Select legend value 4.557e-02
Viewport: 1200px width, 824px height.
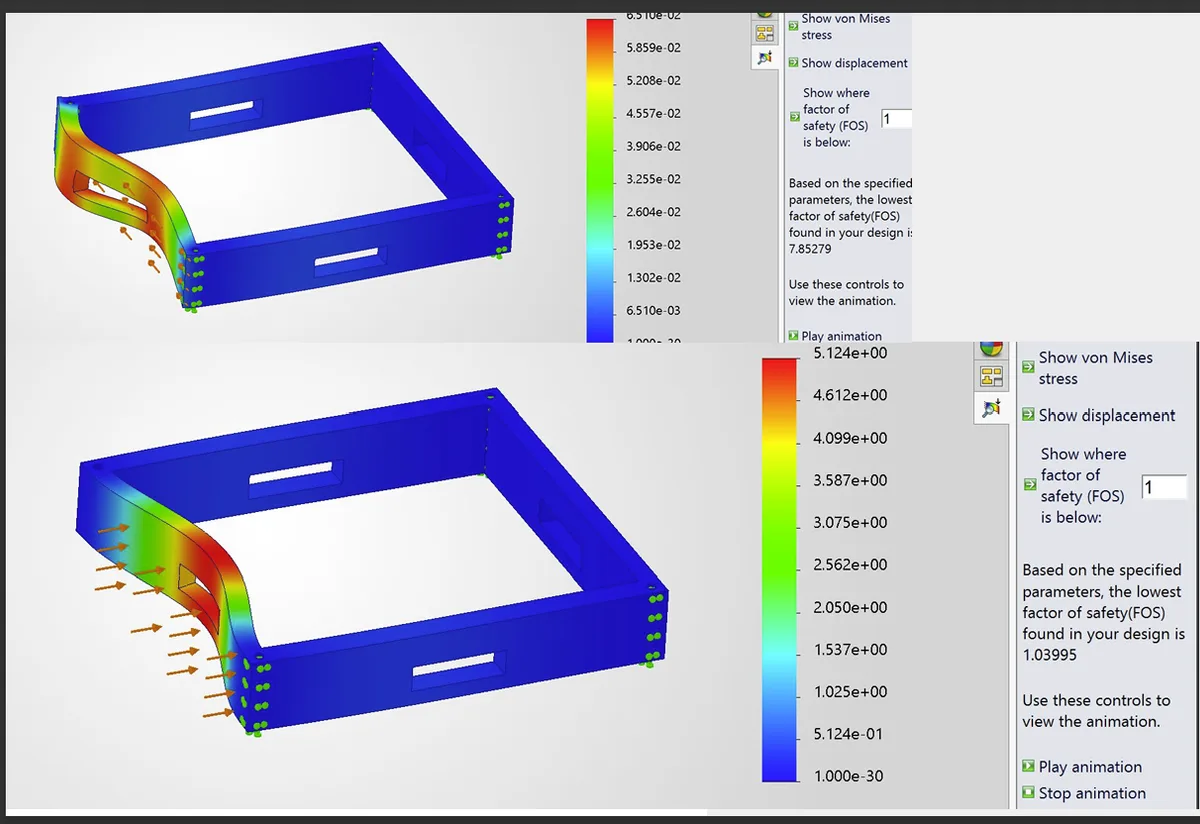pyautogui.click(x=653, y=113)
